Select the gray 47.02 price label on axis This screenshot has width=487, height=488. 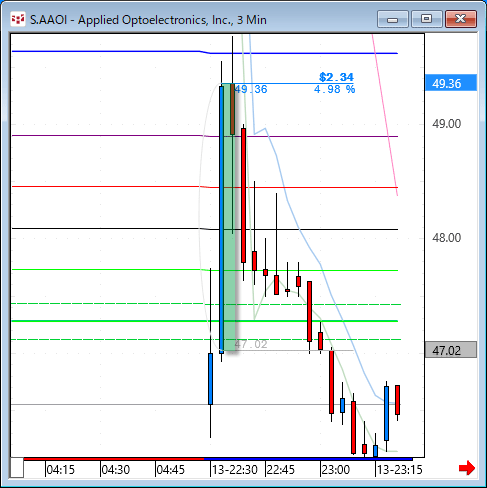451,350
